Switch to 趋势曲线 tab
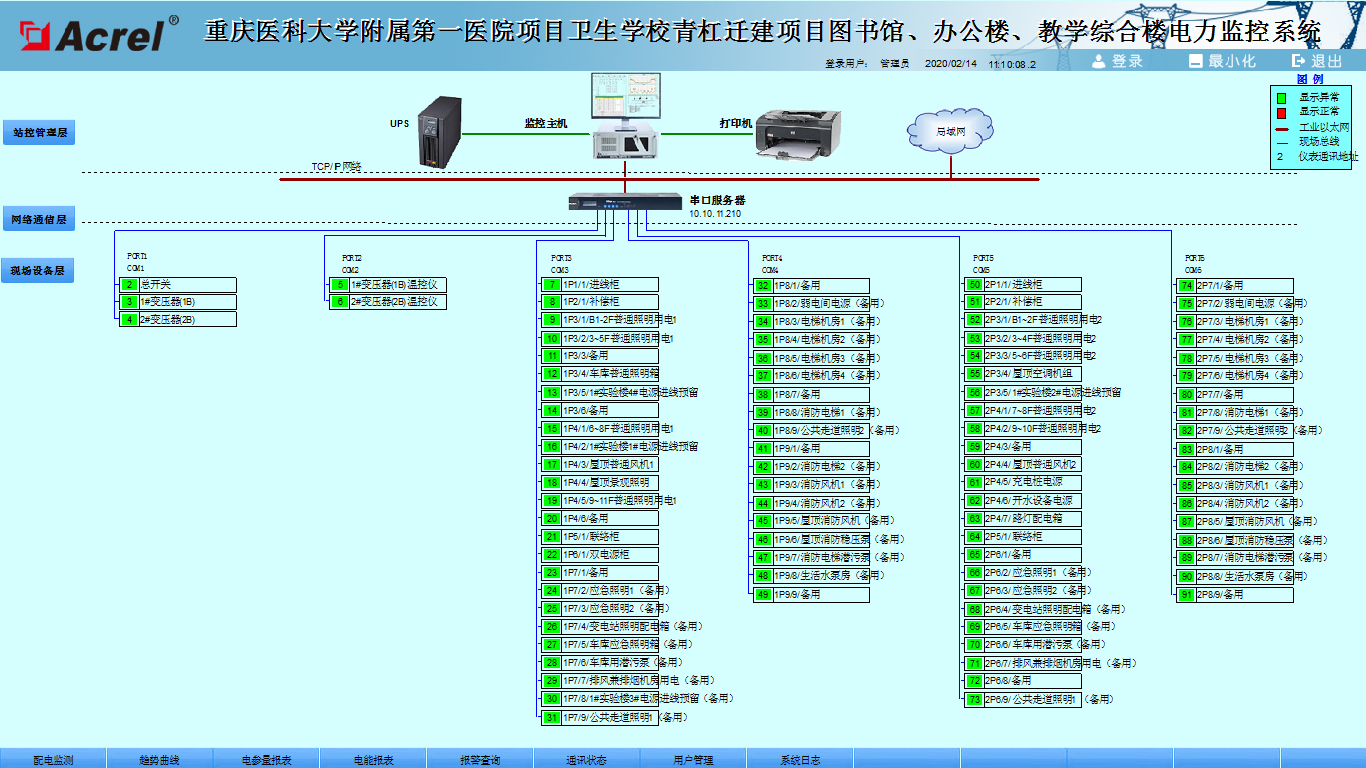 click(159, 759)
